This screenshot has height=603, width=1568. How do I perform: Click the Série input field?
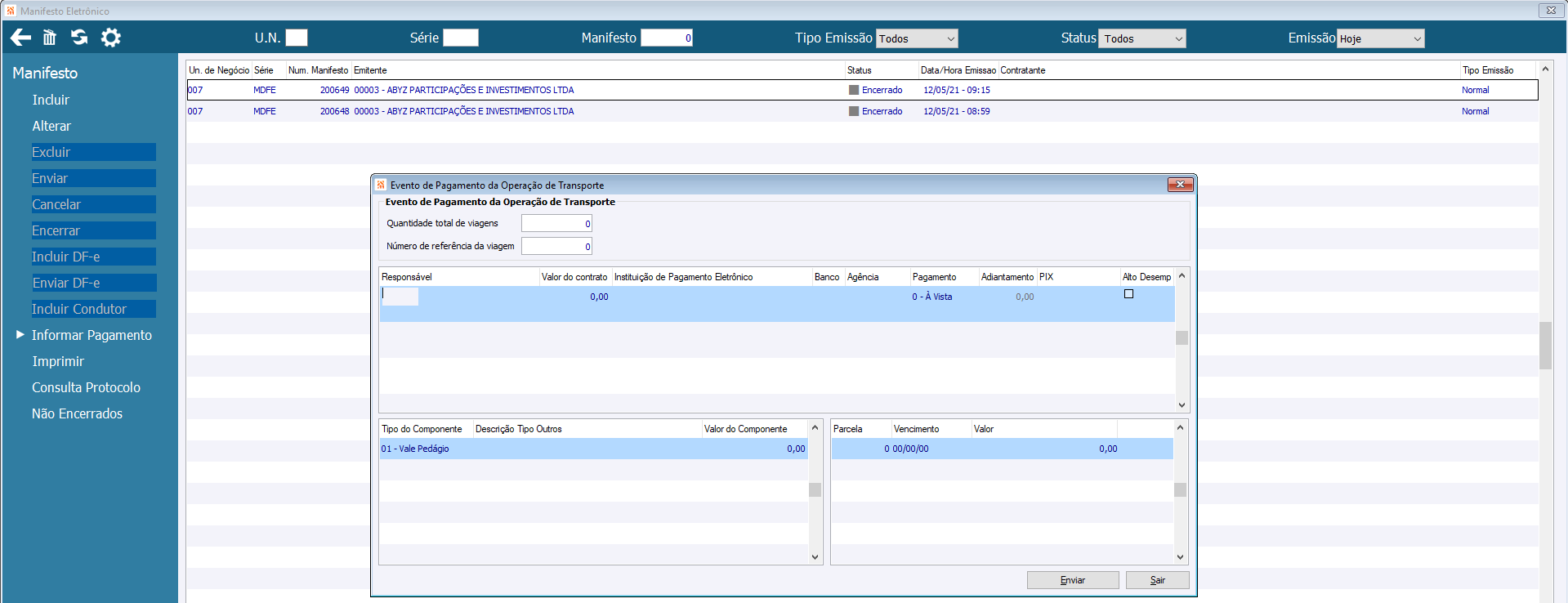pyautogui.click(x=461, y=38)
